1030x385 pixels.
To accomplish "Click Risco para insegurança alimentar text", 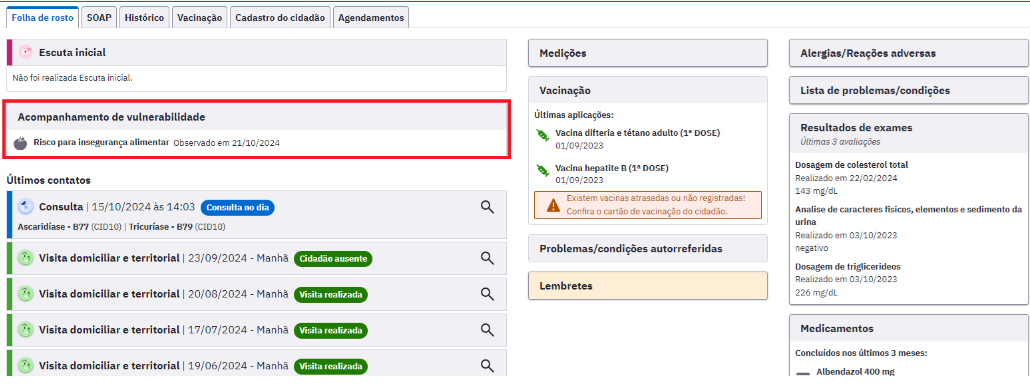I will point(101,142).
